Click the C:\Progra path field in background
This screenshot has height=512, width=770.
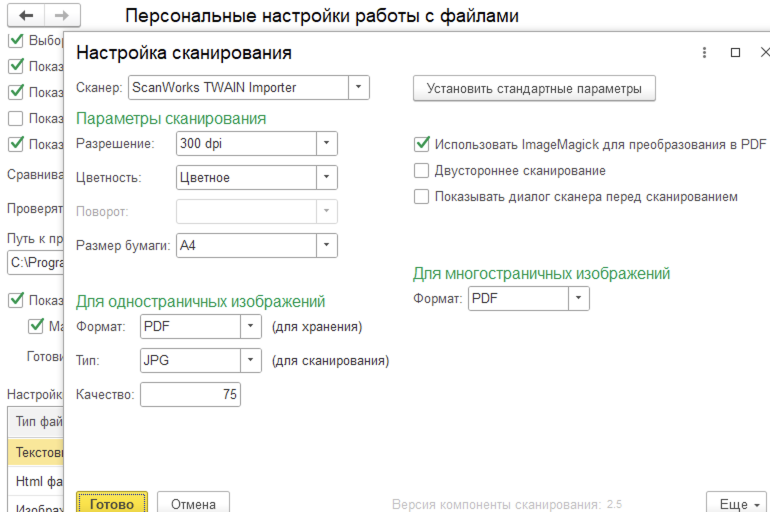coord(36,263)
